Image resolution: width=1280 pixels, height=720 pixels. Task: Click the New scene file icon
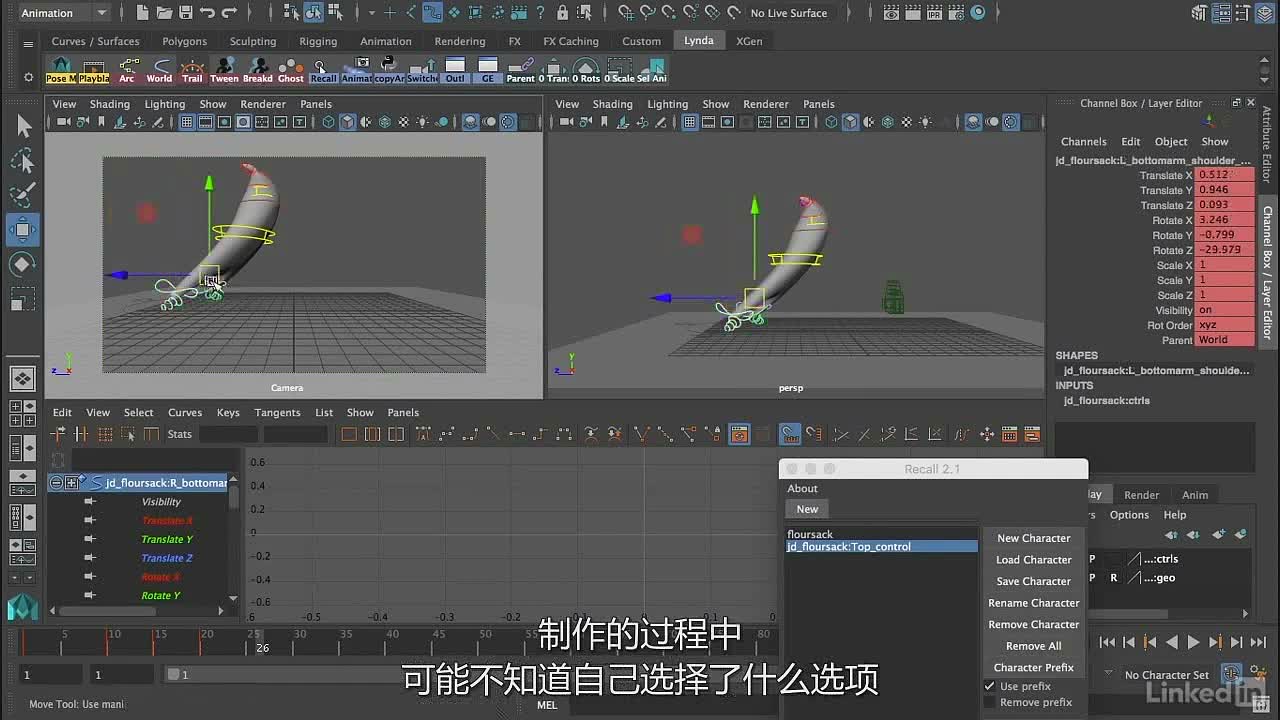click(142, 13)
